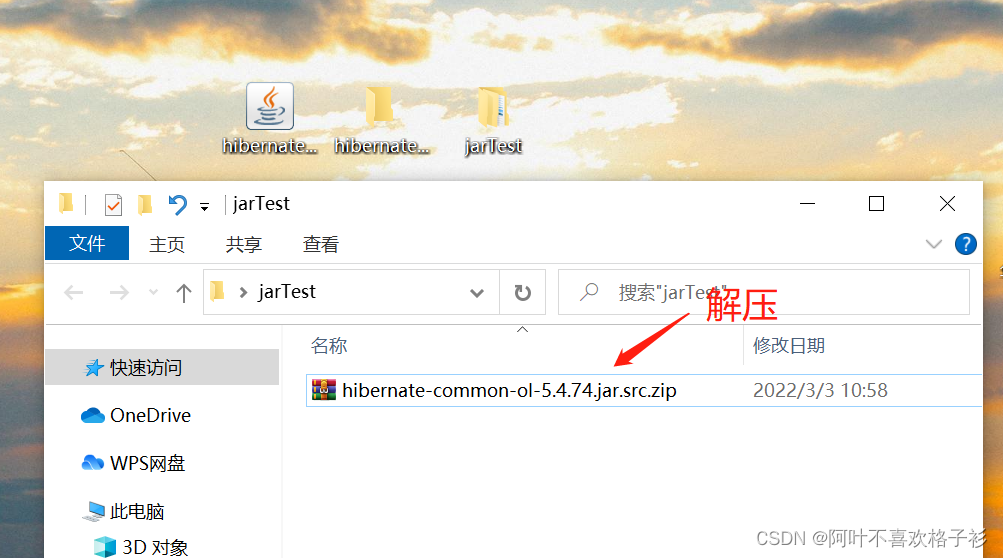1003x558 pixels.
Task: Select the hibernate folder desktop icon
Action: 380,118
